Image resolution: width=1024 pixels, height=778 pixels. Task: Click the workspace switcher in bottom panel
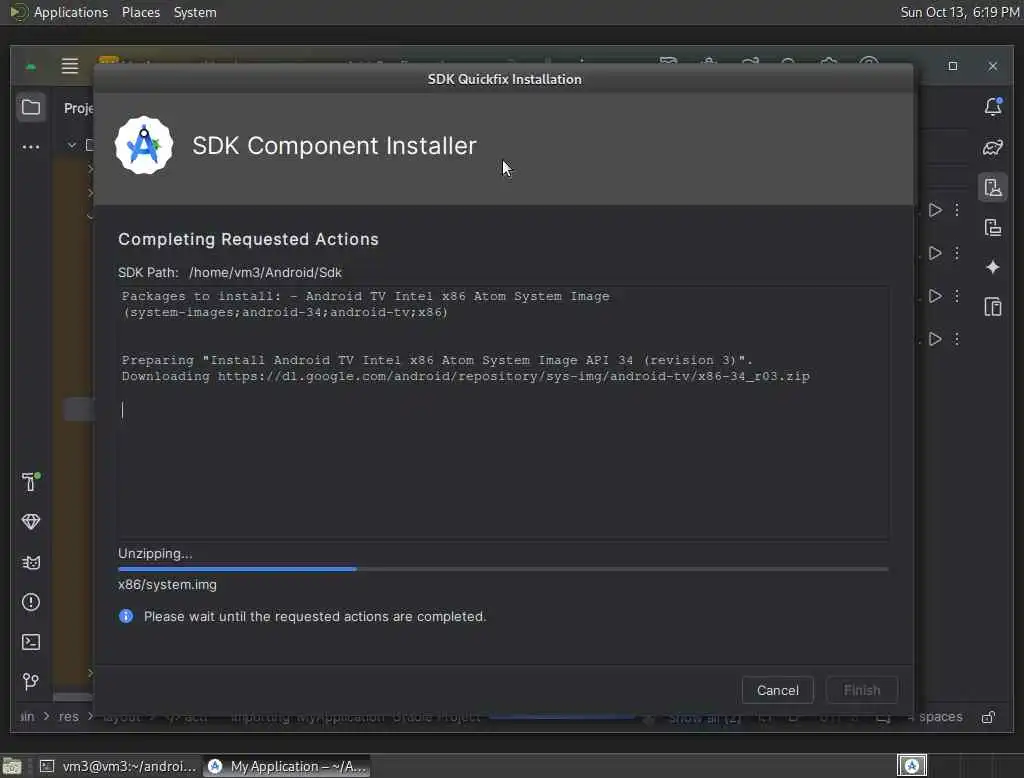tap(912, 766)
